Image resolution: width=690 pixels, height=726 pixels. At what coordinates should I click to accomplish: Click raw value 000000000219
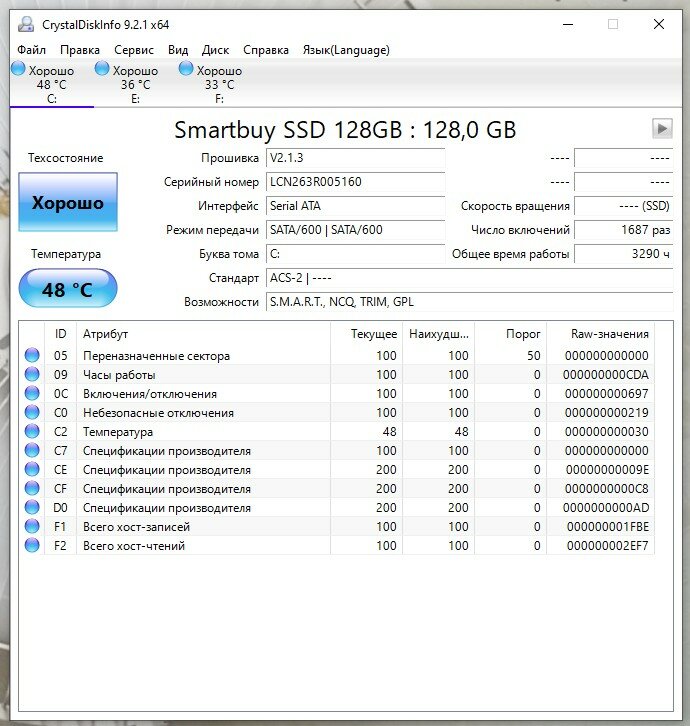point(607,413)
